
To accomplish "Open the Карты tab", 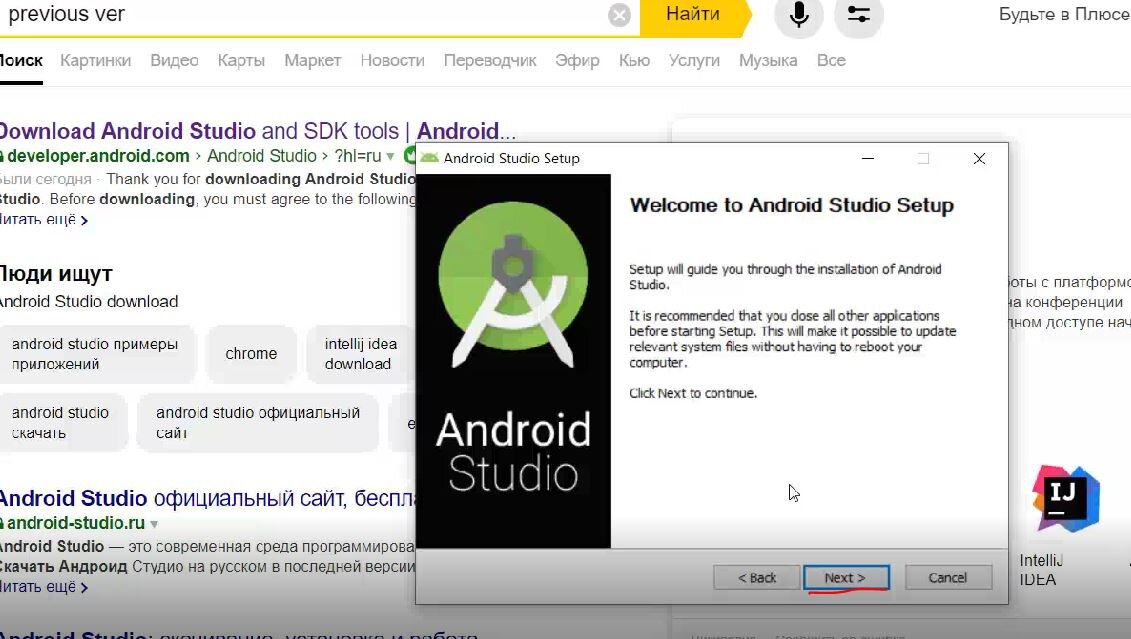I will [241, 61].
